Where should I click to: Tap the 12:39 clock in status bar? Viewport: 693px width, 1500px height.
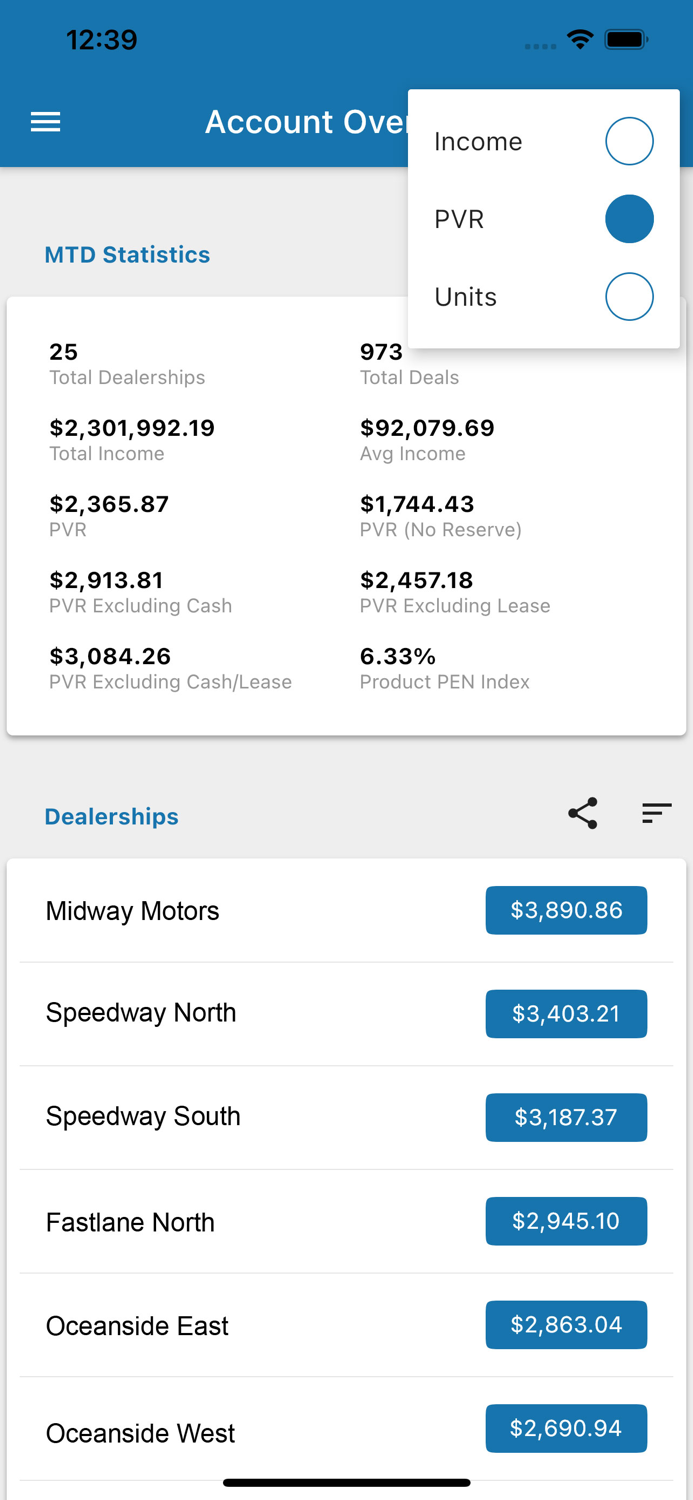(102, 40)
